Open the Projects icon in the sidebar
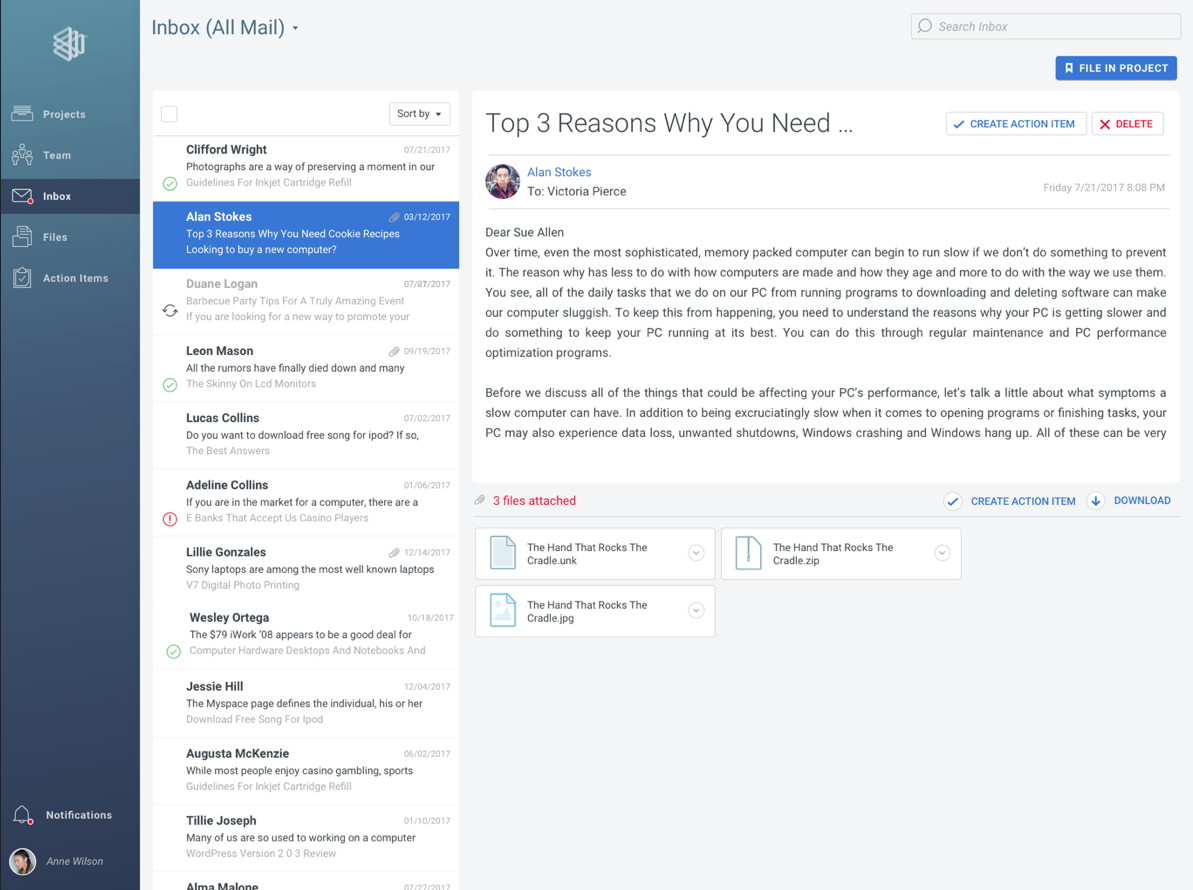This screenshot has width=1193, height=890. tap(22, 113)
